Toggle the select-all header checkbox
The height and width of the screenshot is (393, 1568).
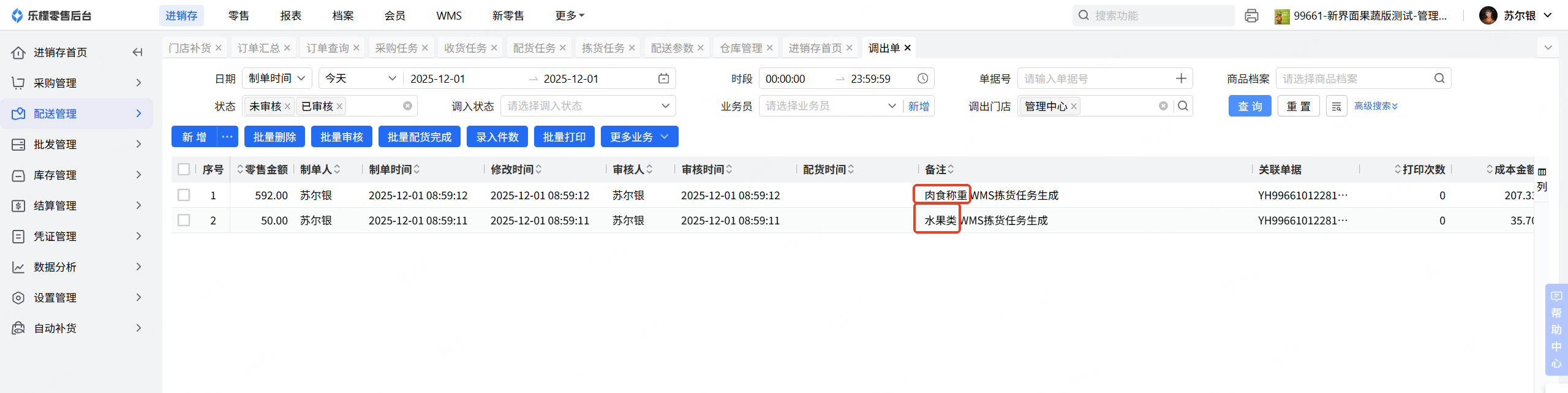click(x=184, y=169)
